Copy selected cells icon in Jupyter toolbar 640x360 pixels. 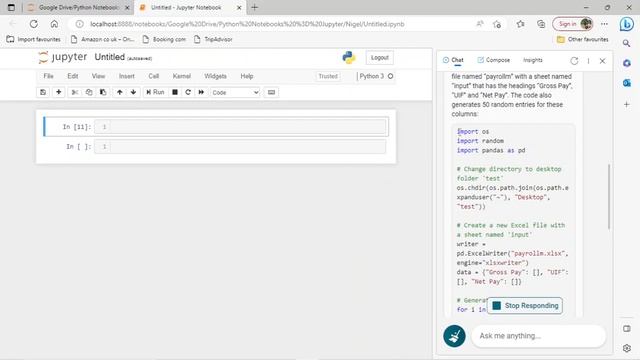click(x=89, y=92)
